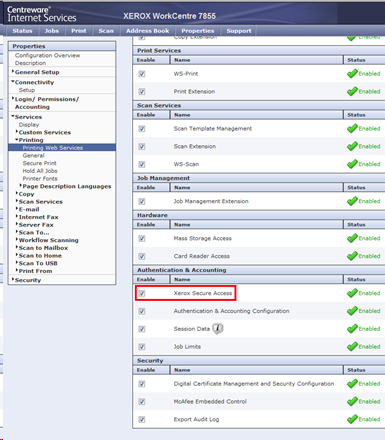Open the Address Book tab

click(147, 31)
